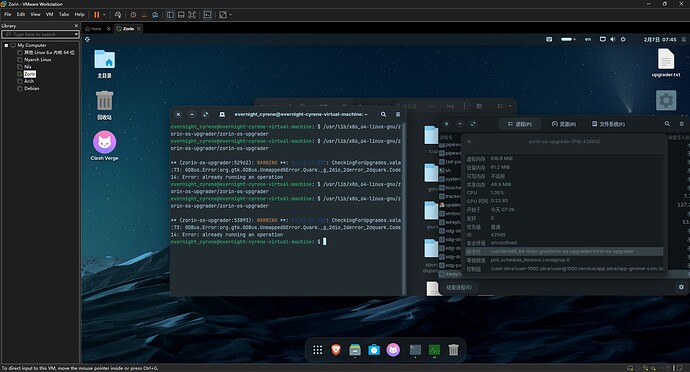
Task: Open the stretch guest dropdown arrow
Action: (x=230, y=15)
